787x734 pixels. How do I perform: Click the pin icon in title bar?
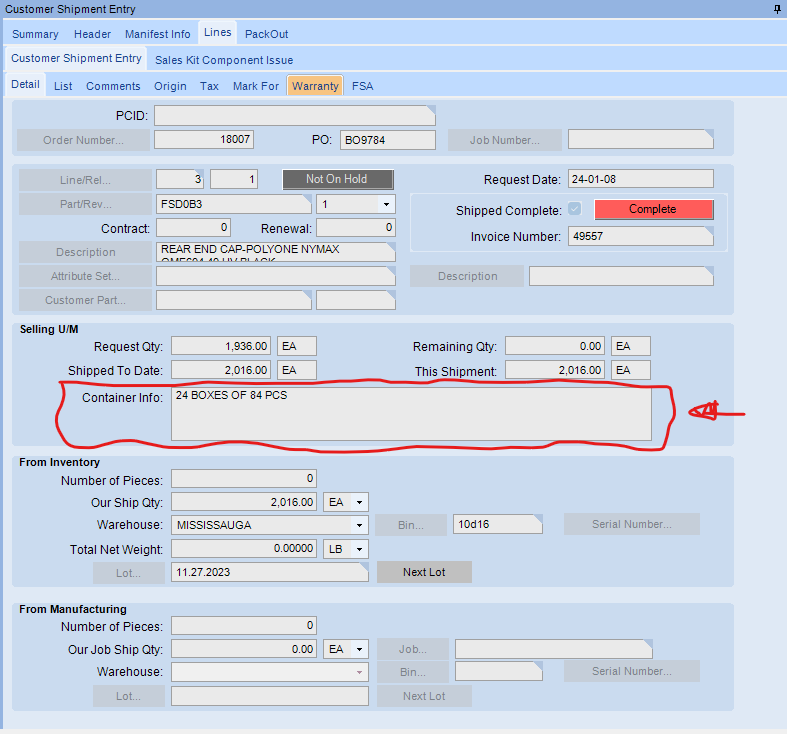(777, 9)
